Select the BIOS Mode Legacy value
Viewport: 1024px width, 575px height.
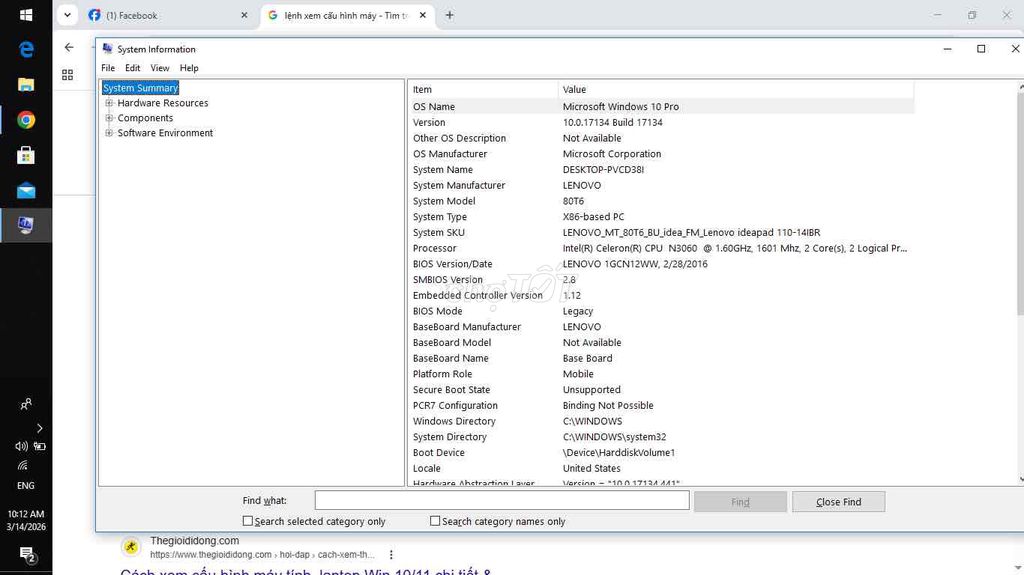click(578, 311)
